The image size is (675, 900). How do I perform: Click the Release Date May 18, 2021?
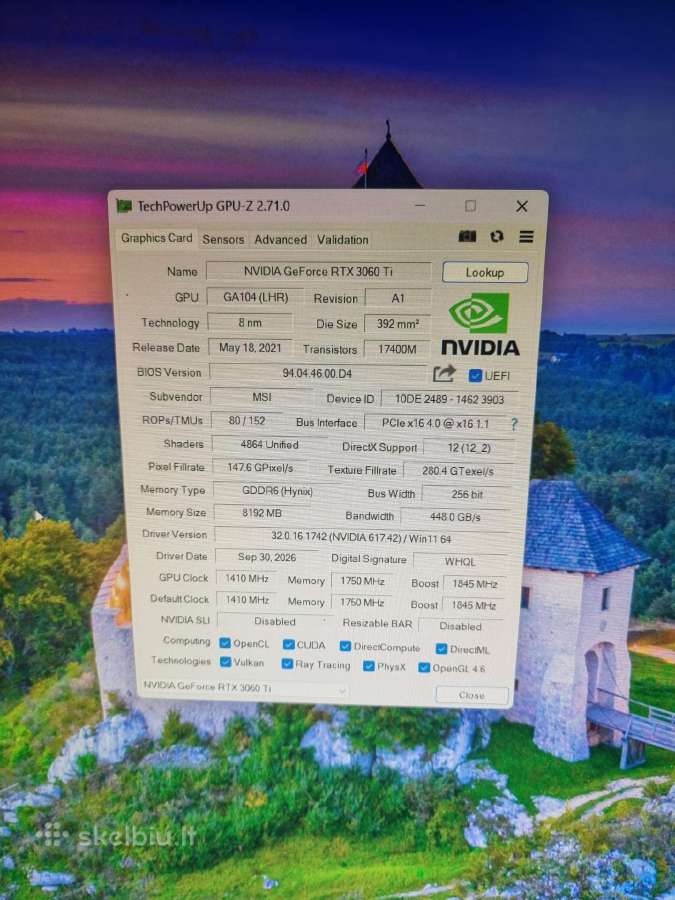pyautogui.click(x=250, y=348)
